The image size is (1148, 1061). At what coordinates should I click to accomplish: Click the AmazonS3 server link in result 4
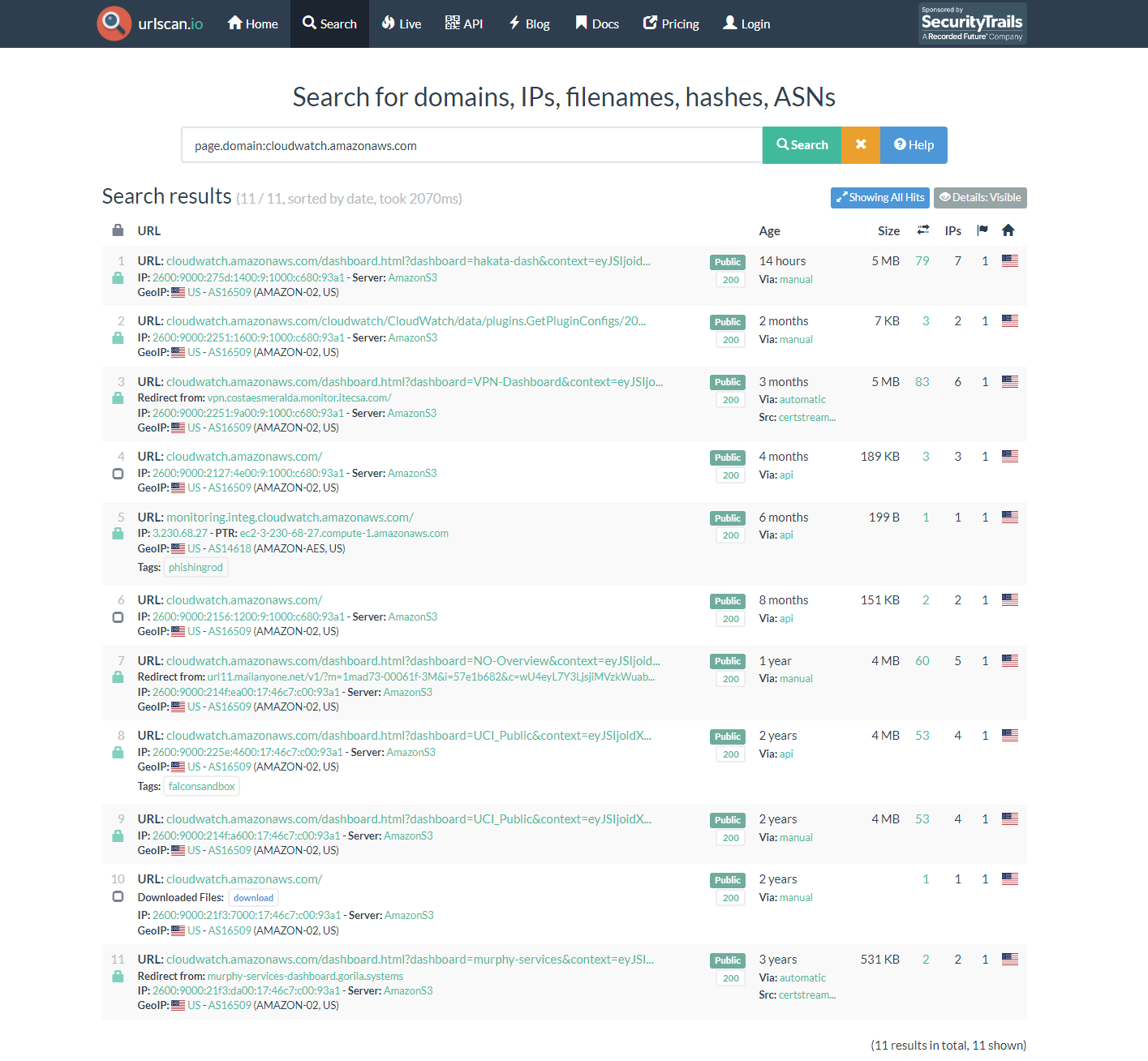[412, 474]
